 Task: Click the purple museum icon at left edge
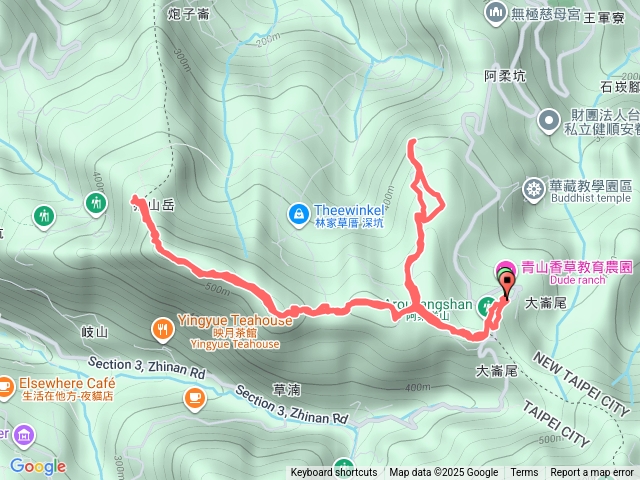[24, 436]
